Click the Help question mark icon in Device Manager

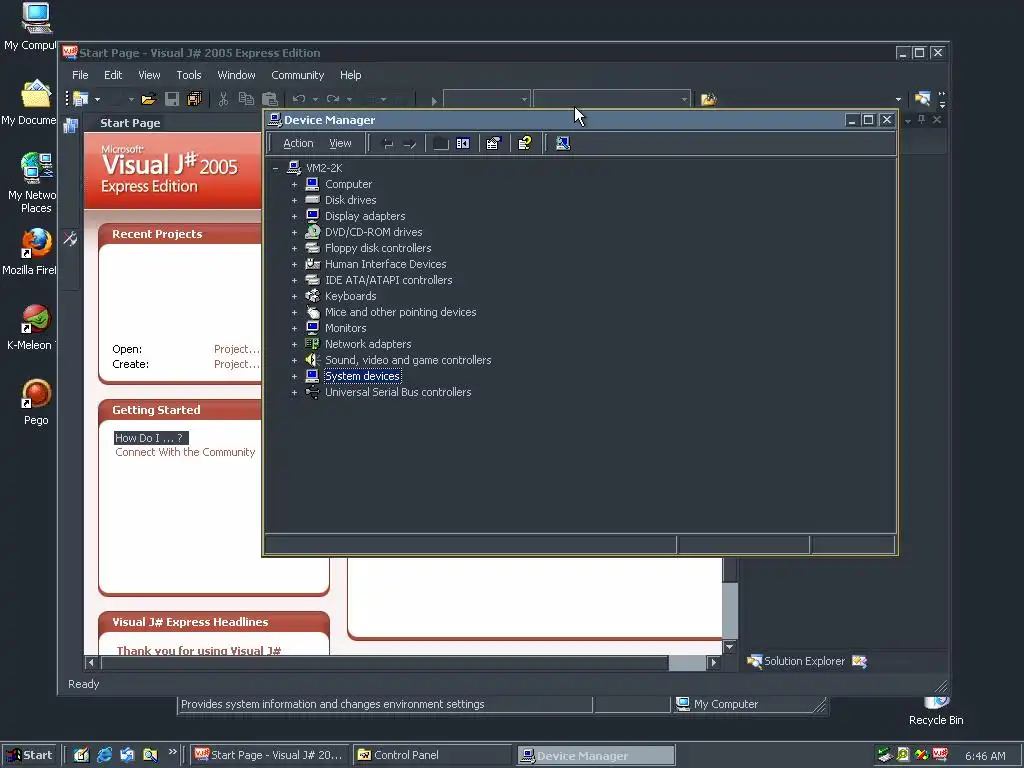524,143
